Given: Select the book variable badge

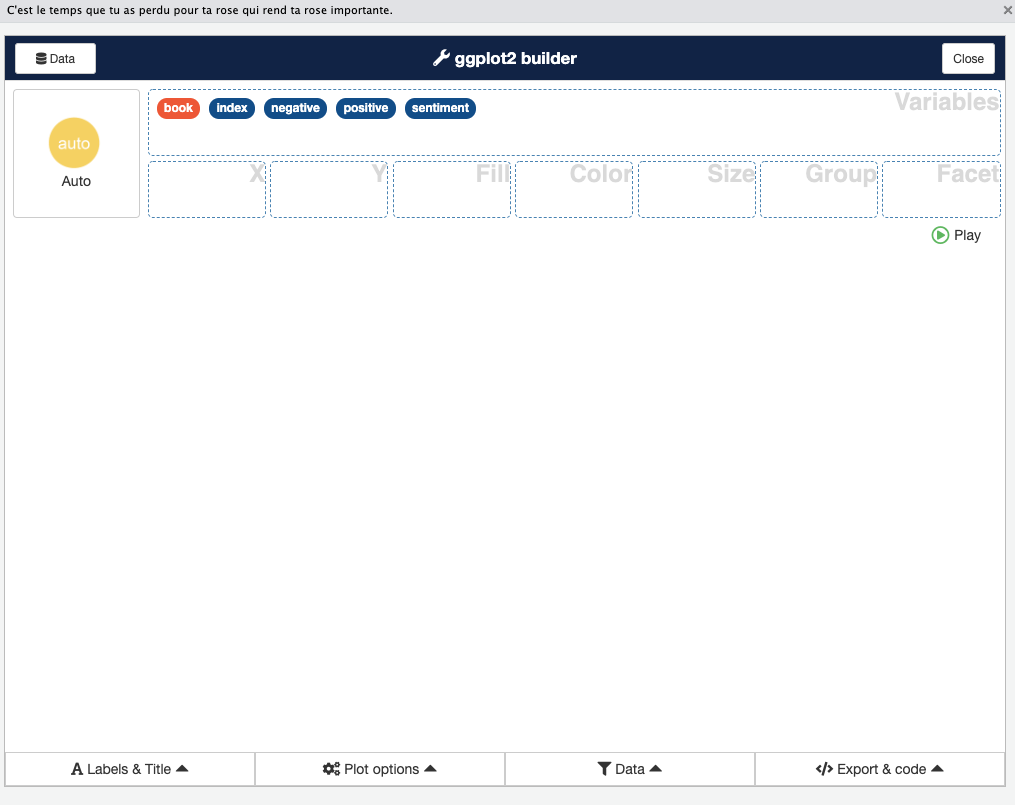Looking at the screenshot, I should pyautogui.click(x=178, y=108).
